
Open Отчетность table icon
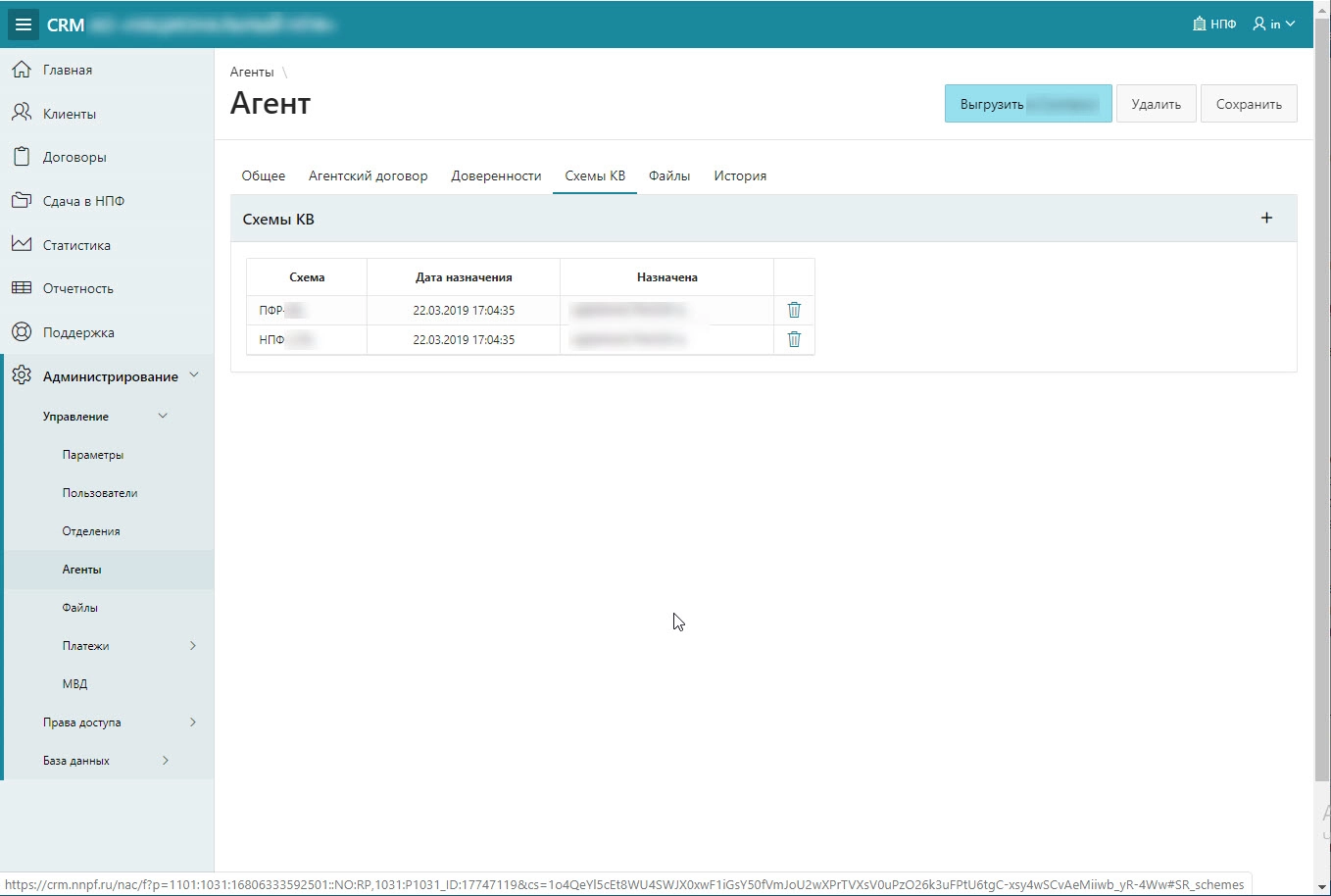coord(22,288)
